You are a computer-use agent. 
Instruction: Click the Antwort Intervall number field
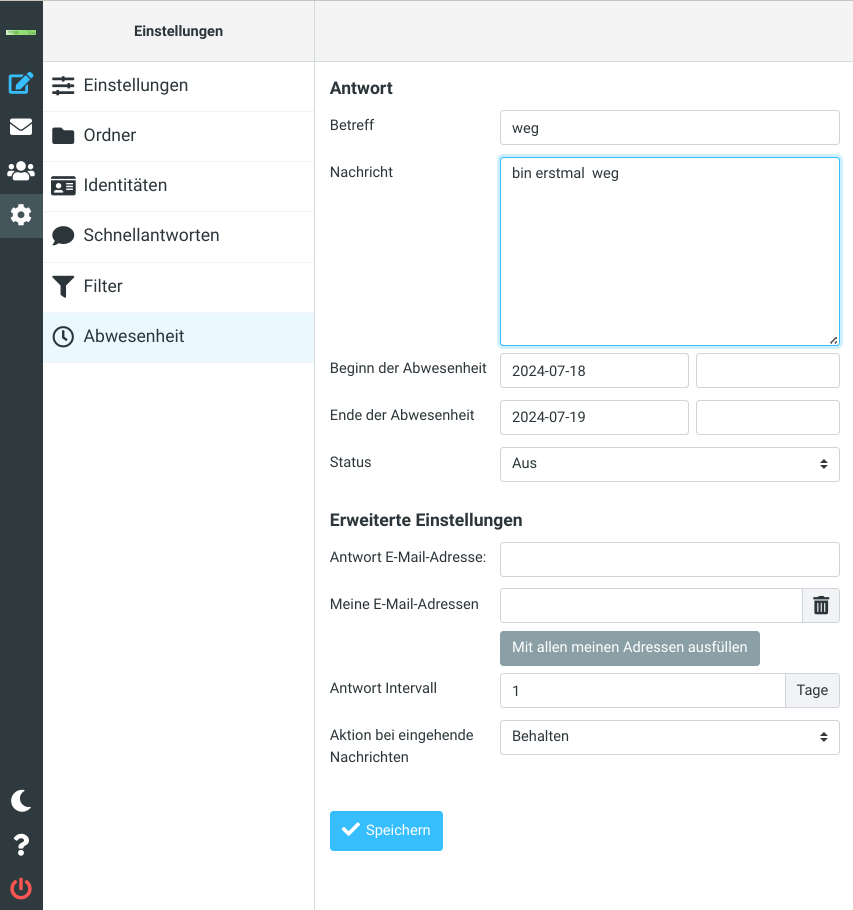[x=643, y=691]
